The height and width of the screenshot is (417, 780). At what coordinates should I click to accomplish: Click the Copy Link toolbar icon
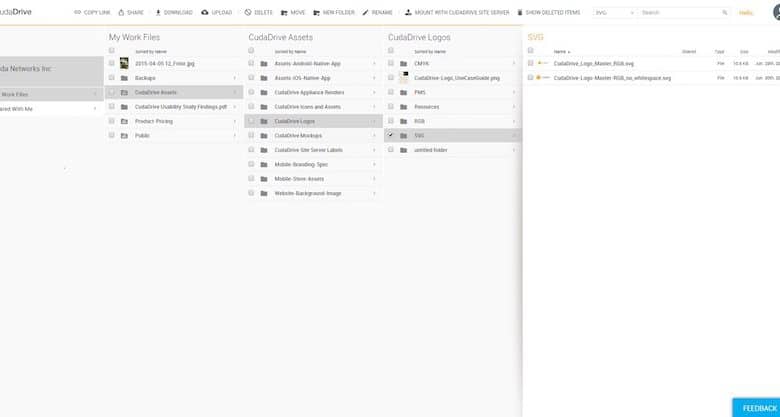click(x=77, y=12)
